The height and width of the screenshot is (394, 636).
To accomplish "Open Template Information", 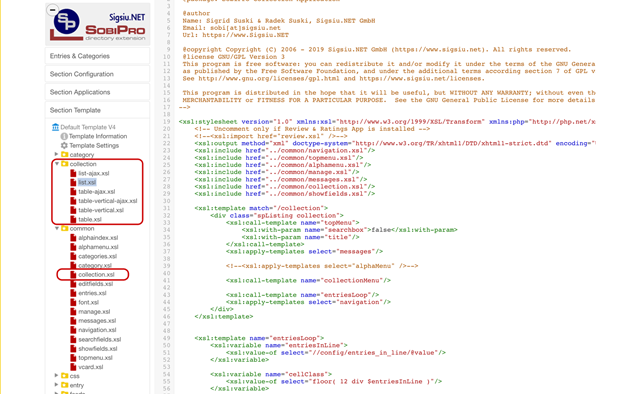I will pyautogui.click(x=98, y=136).
